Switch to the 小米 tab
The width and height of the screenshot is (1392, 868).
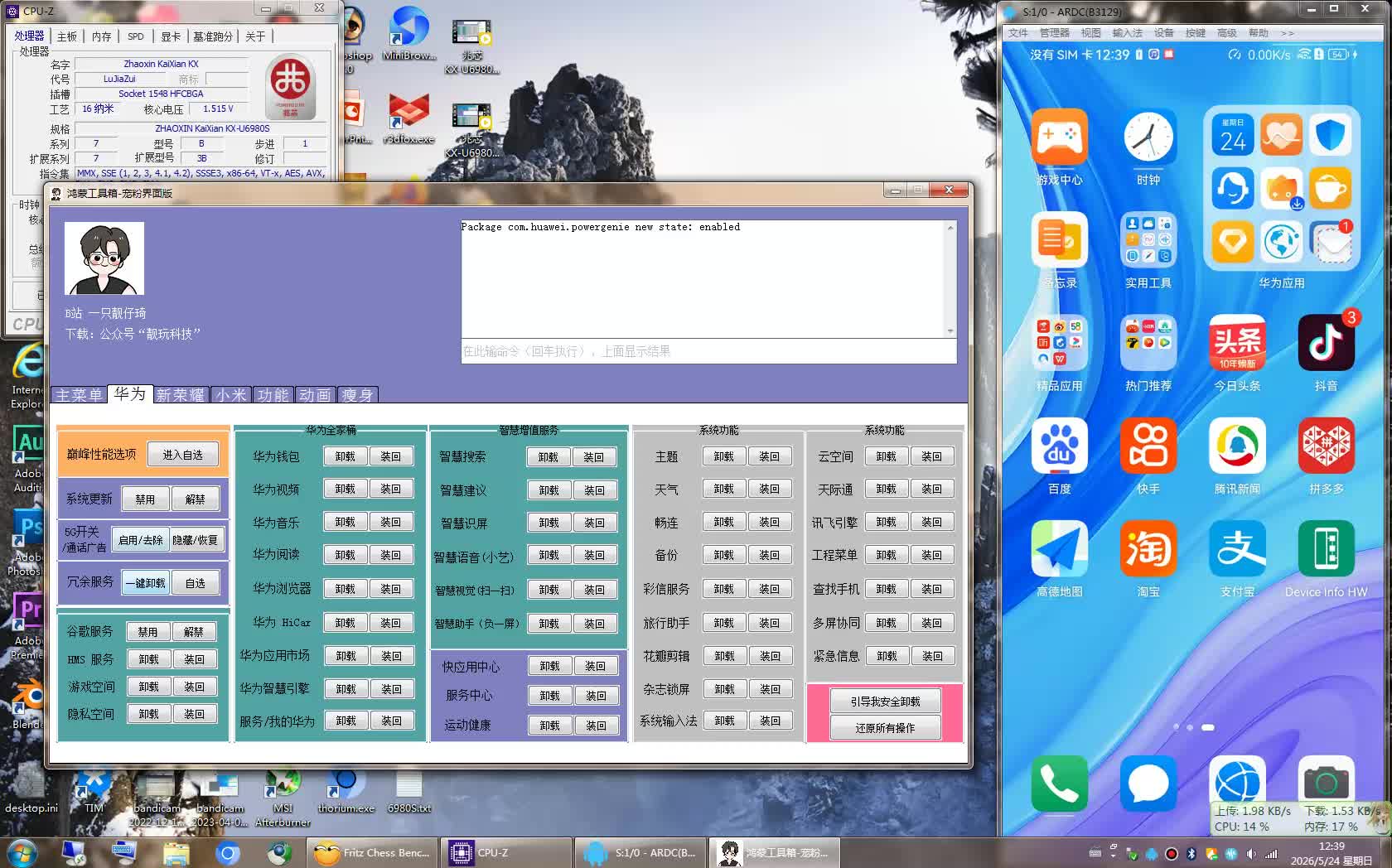pyautogui.click(x=231, y=395)
